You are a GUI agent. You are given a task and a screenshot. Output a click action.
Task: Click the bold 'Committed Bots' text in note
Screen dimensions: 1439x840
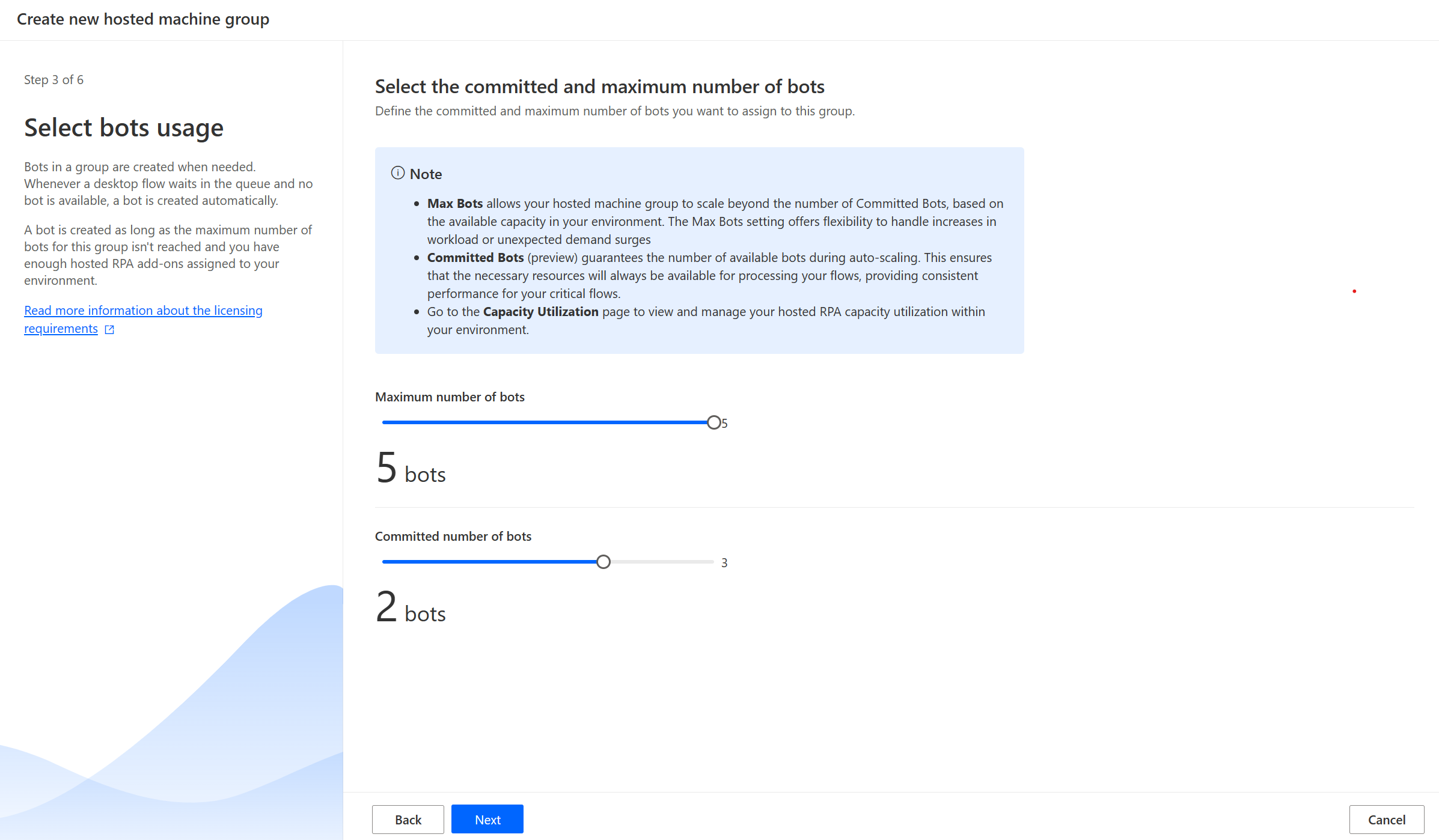[x=475, y=257]
